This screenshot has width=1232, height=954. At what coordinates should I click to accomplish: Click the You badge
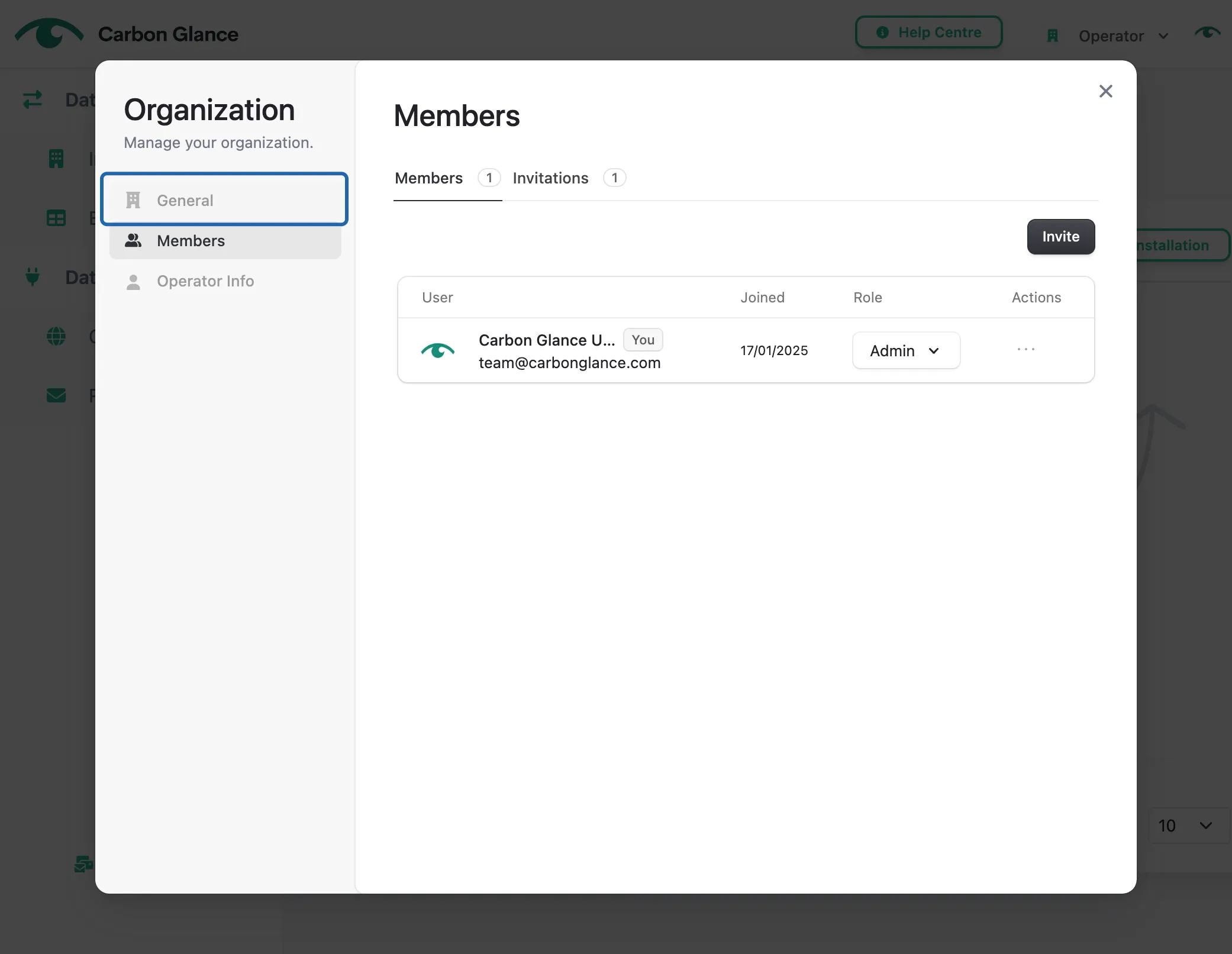(x=643, y=340)
